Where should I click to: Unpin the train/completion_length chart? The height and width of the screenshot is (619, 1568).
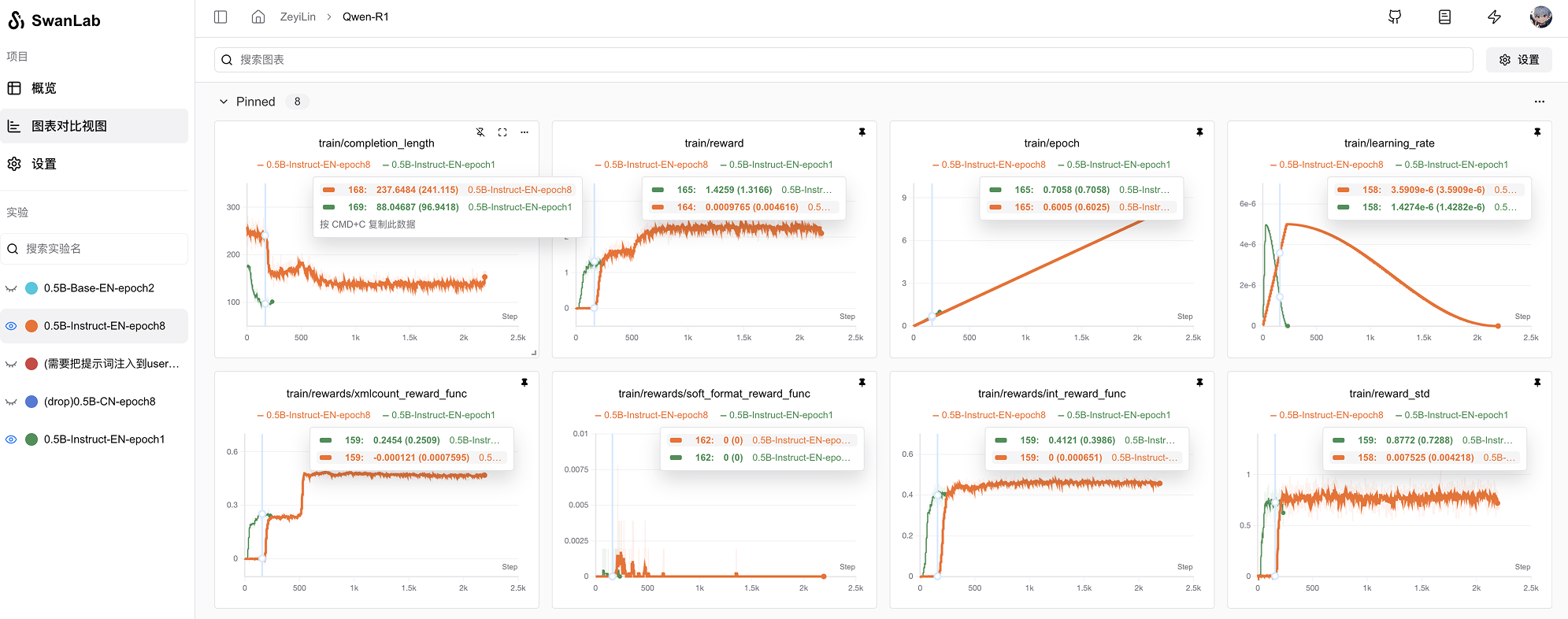(x=480, y=132)
